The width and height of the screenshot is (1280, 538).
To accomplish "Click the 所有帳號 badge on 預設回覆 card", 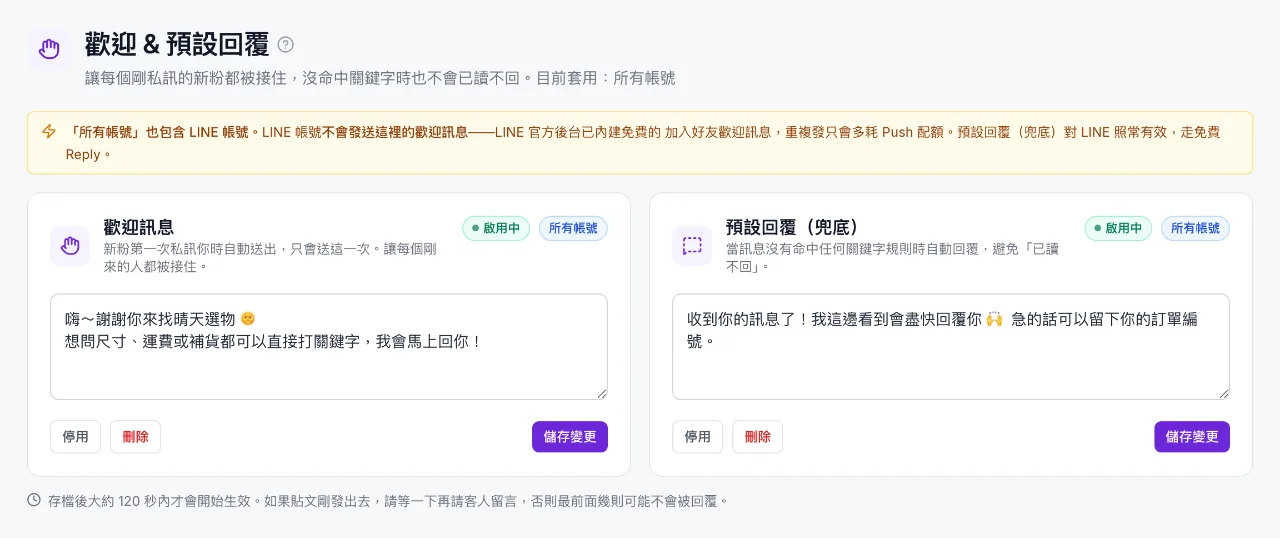I will [1195, 228].
